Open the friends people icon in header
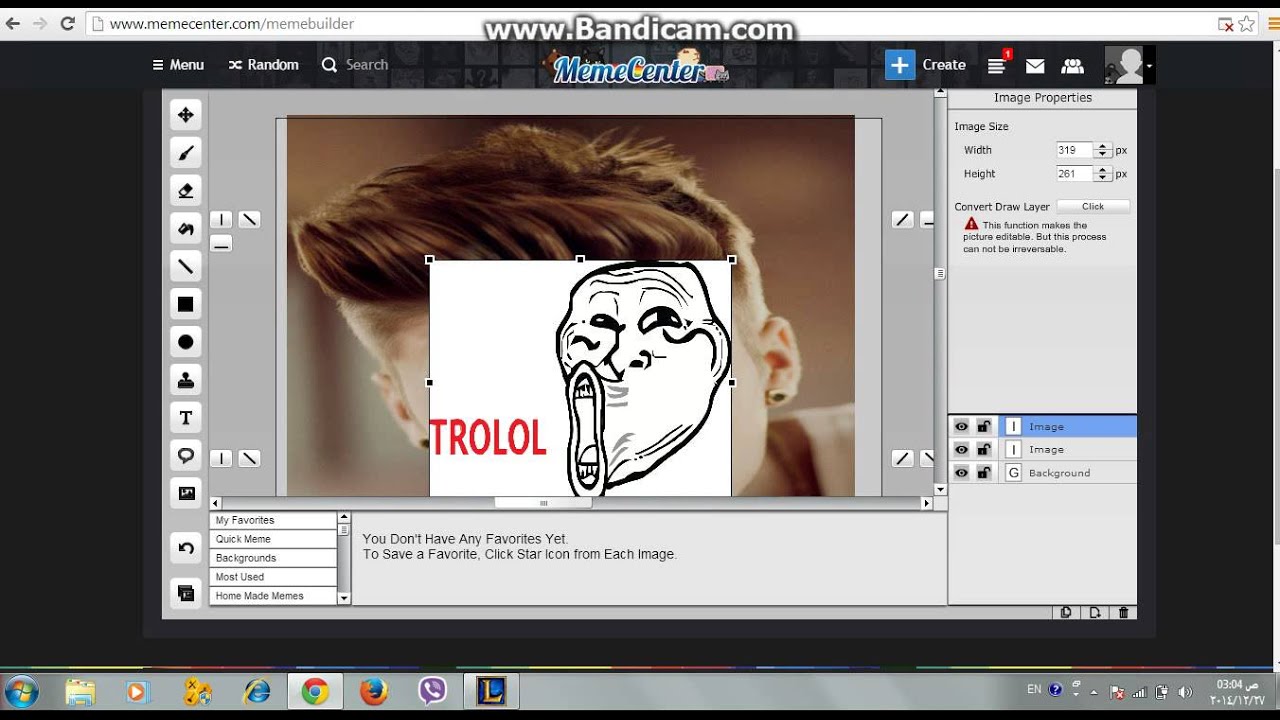Viewport: 1280px width, 720px height. pyautogui.click(x=1072, y=66)
